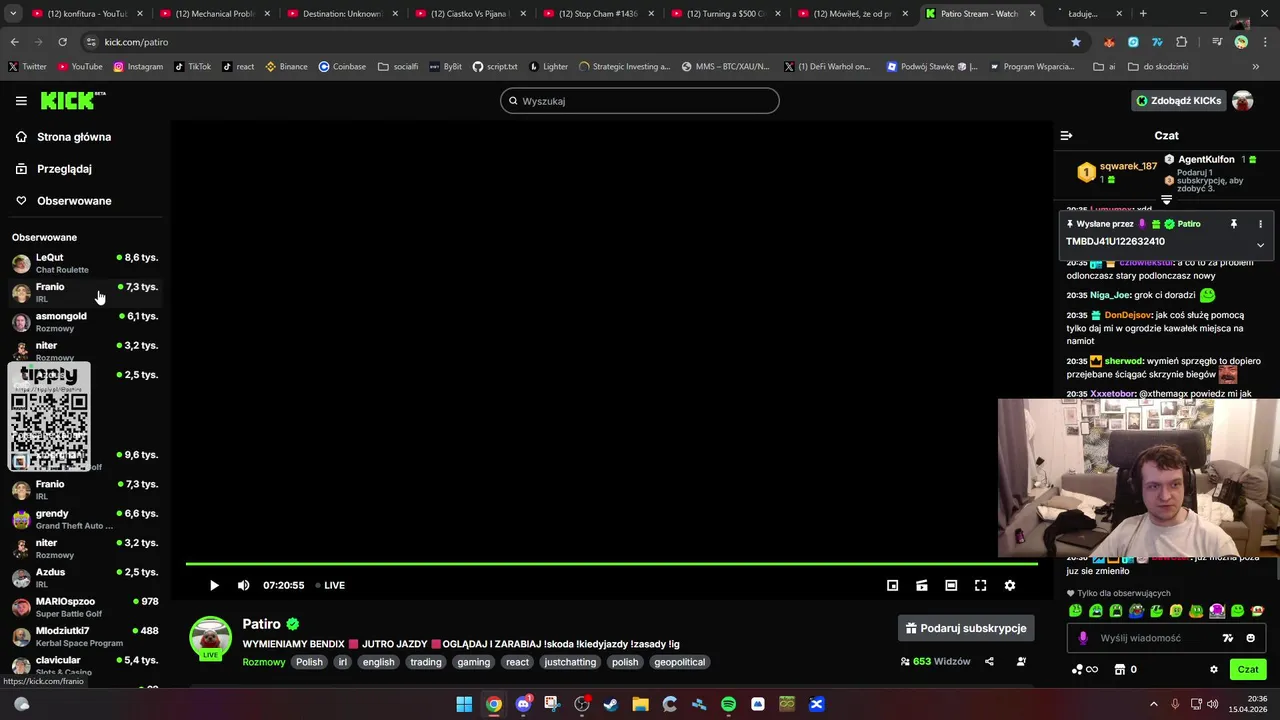This screenshot has height=720, width=1280.
Task: Open a new browser tab
Action: [x=1143, y=14]
